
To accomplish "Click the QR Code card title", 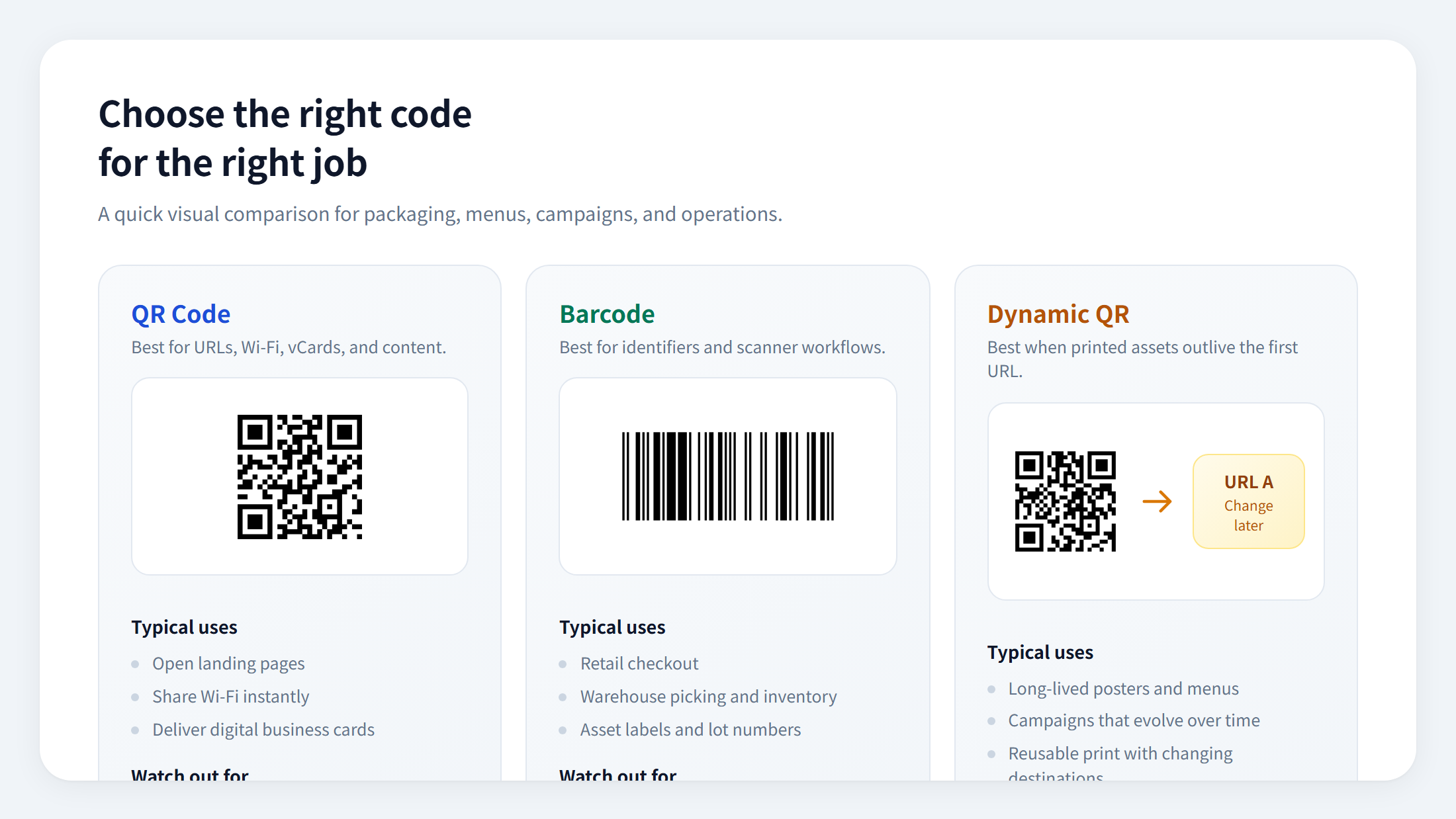I will tap(181, 314).
